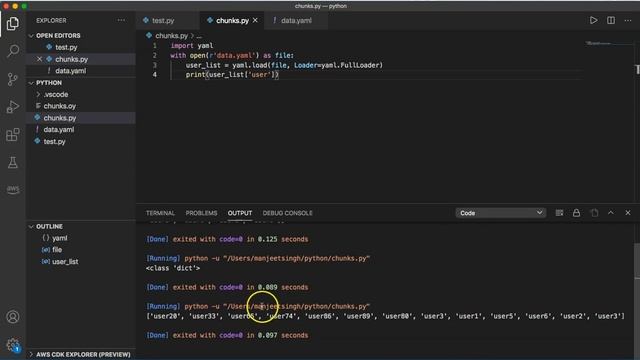
Task: Clear the output panel
Action: click(559, 213)
